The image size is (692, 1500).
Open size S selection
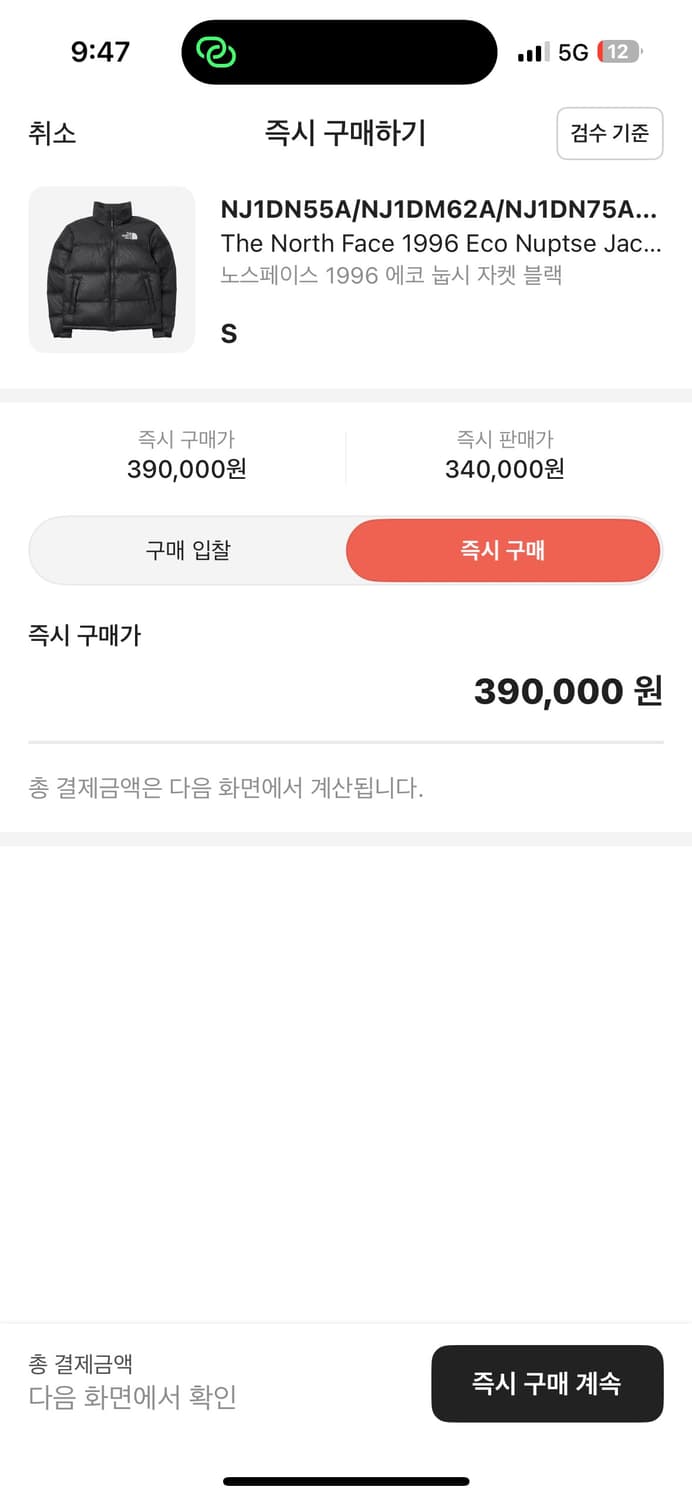228,333
